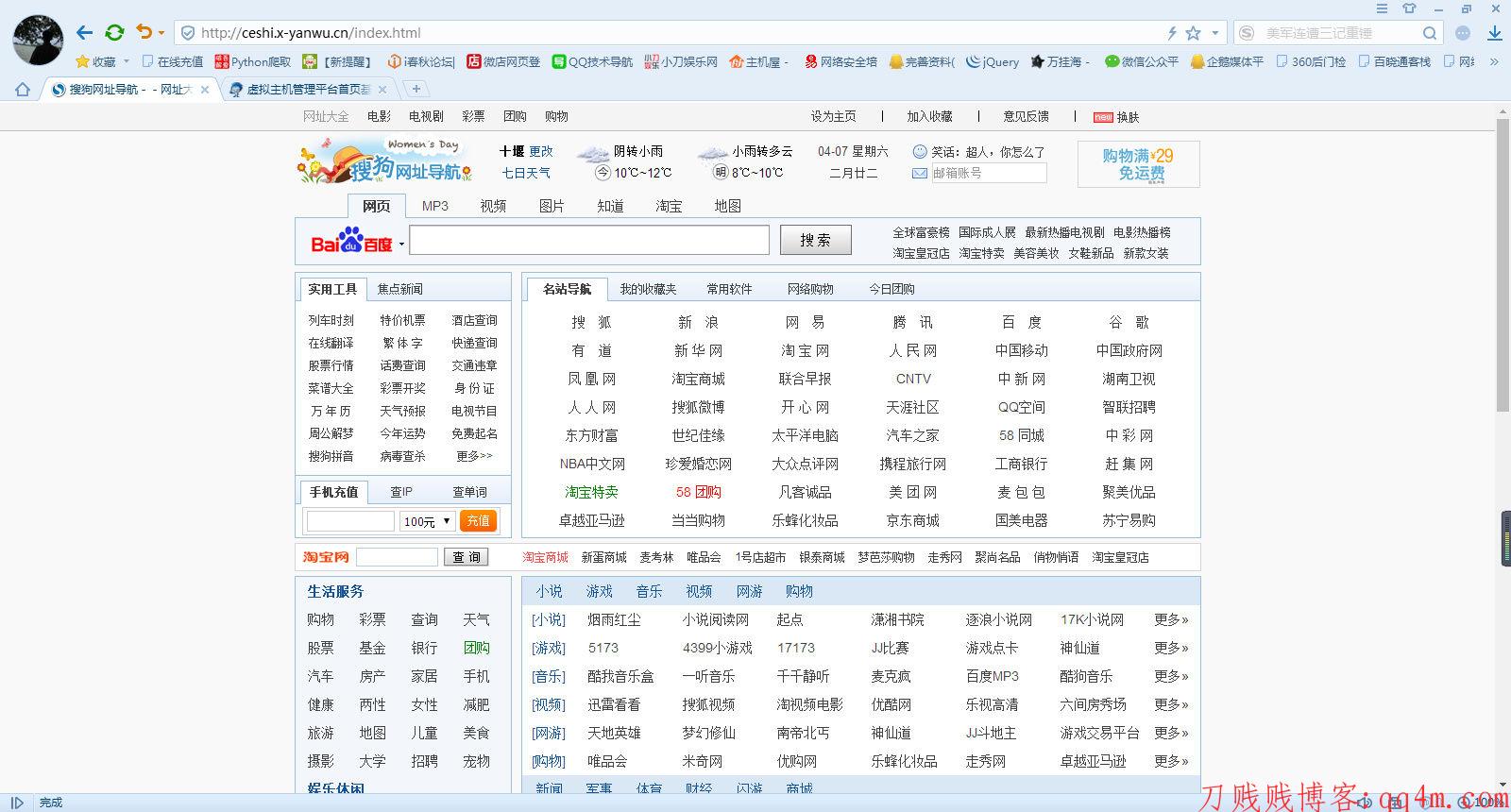
Task: Click the vertical page scrollbar thumb
Action: point(1503,264)
